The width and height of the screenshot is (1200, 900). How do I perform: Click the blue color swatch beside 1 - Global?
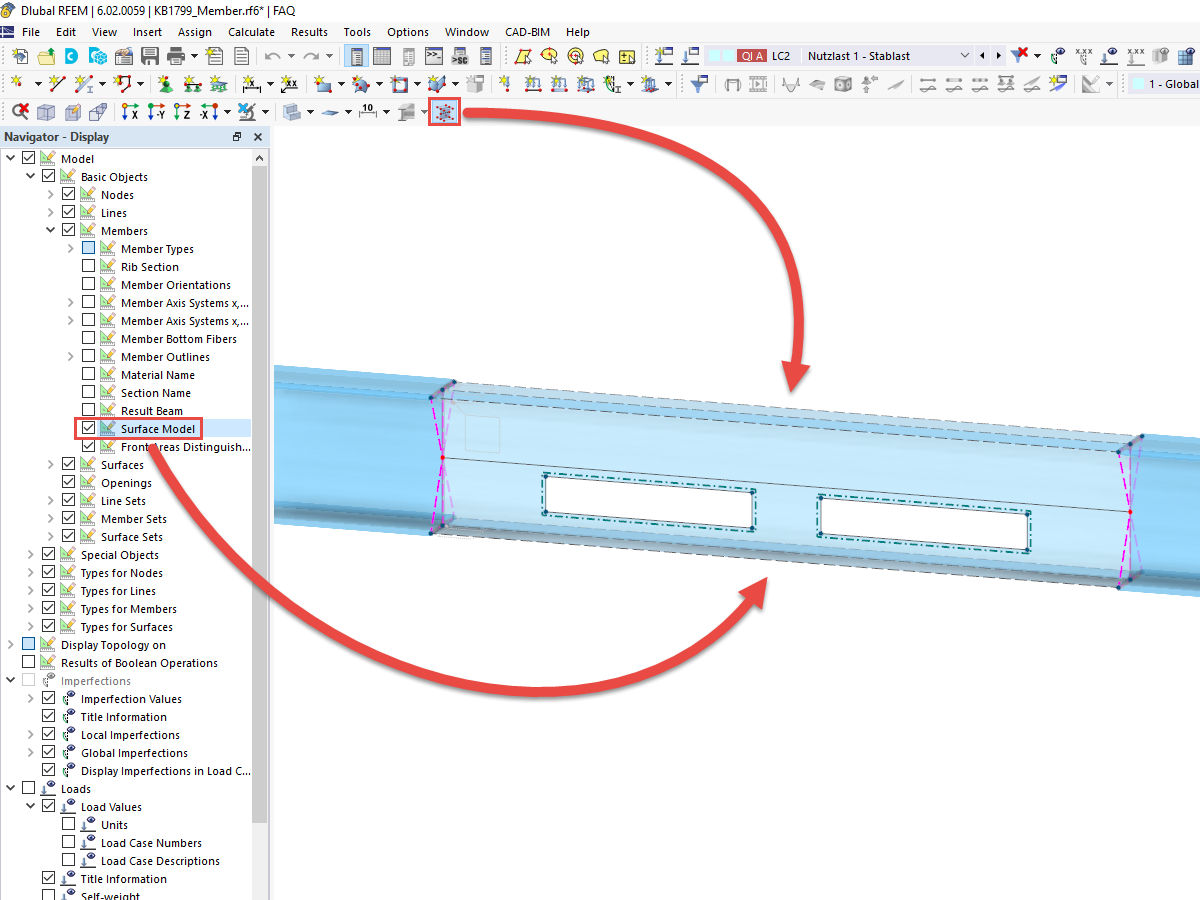[1138, 84]
